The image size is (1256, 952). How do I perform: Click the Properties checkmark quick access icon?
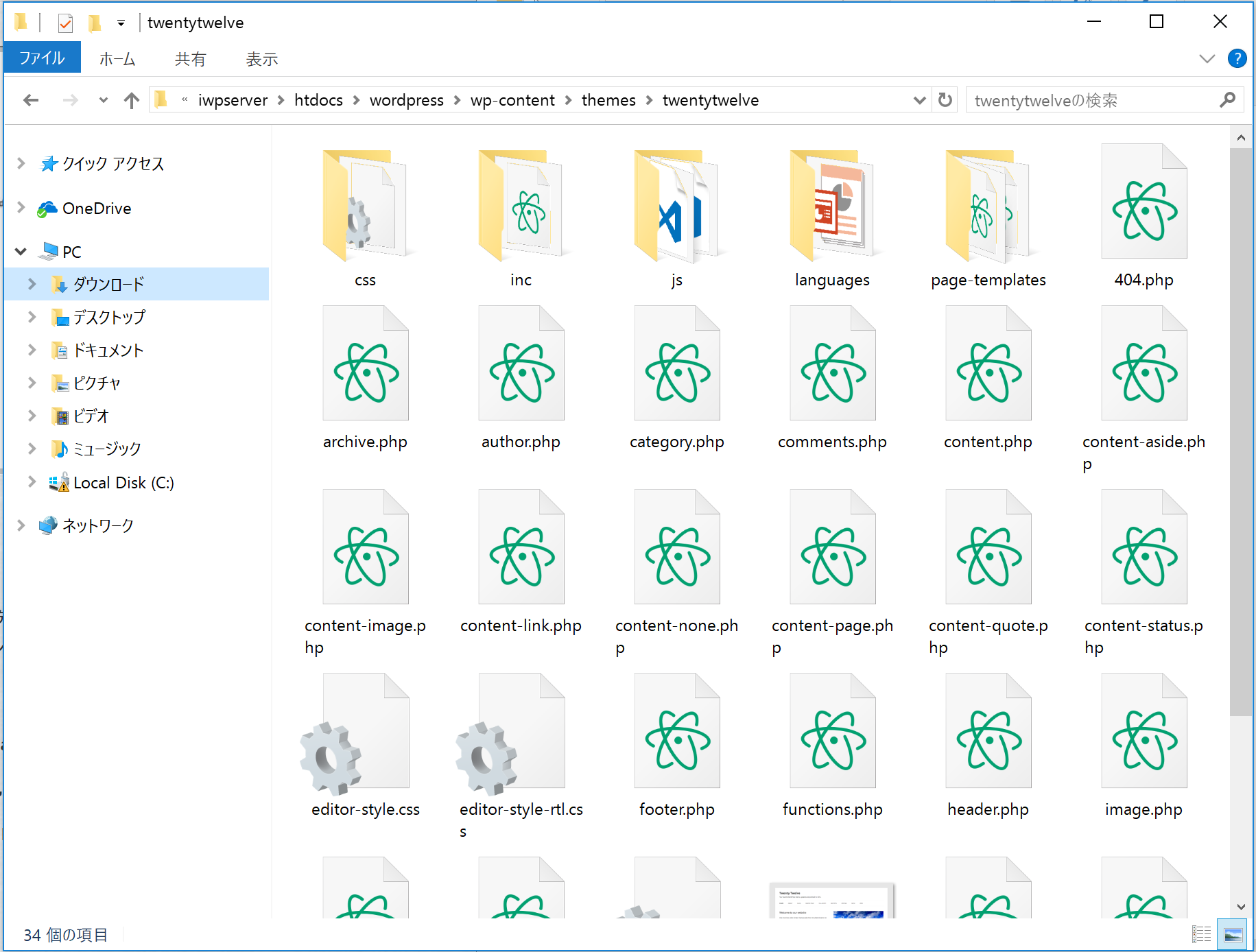pyautogui.click(x=65, y=23)
